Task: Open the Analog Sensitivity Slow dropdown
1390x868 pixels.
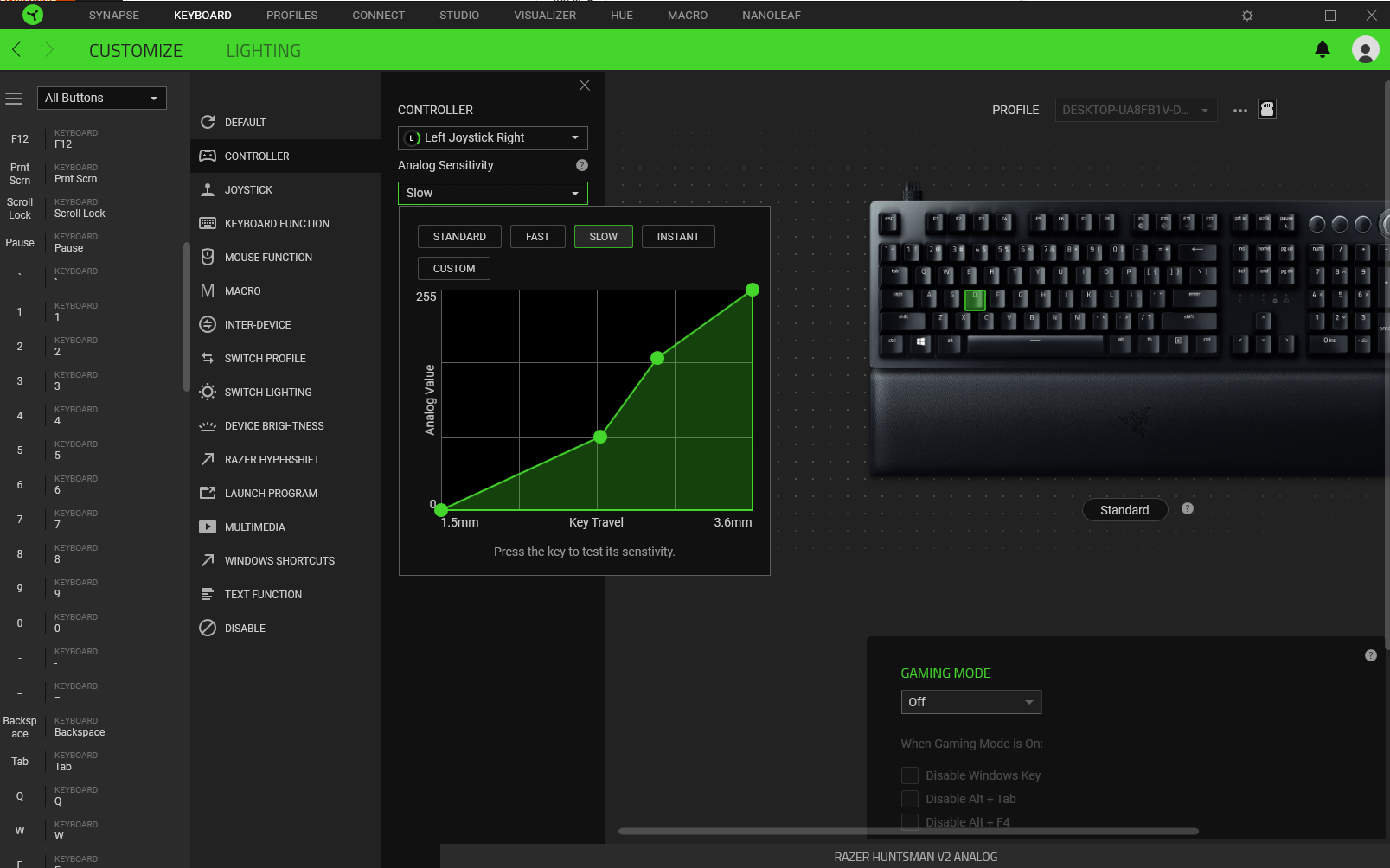Action: point(493,193)
